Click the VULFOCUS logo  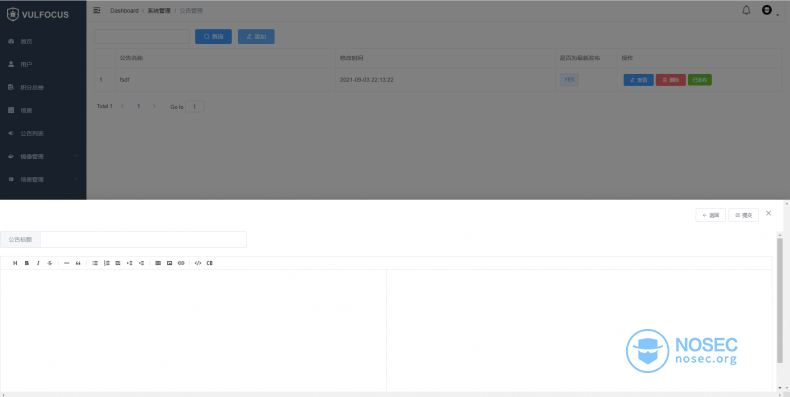38,15
